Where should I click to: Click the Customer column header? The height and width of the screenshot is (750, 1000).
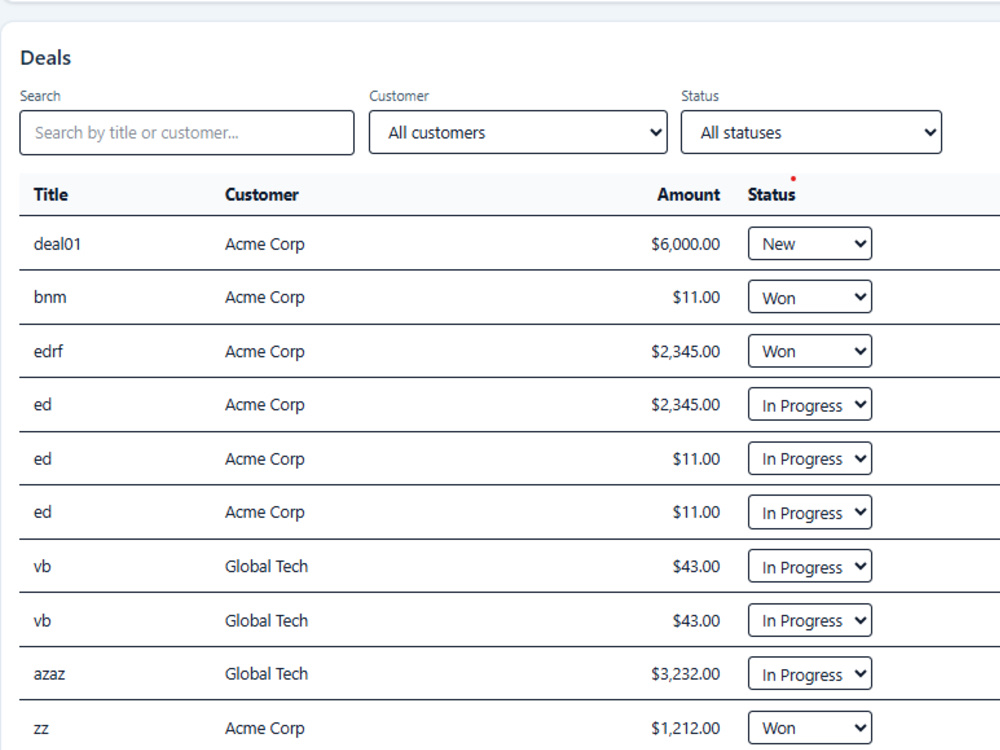pos(261,195)
